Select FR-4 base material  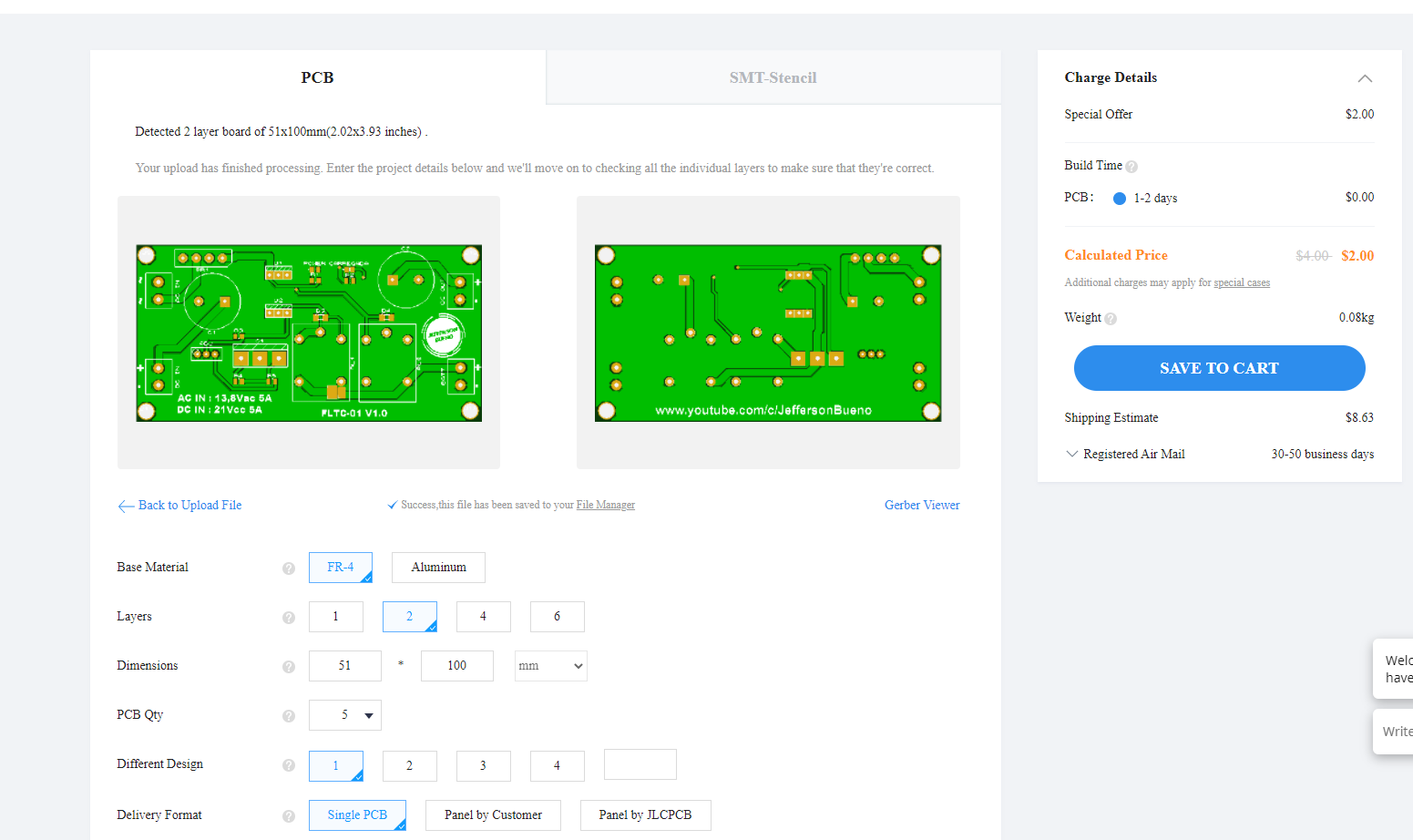(x=341, y=568)
